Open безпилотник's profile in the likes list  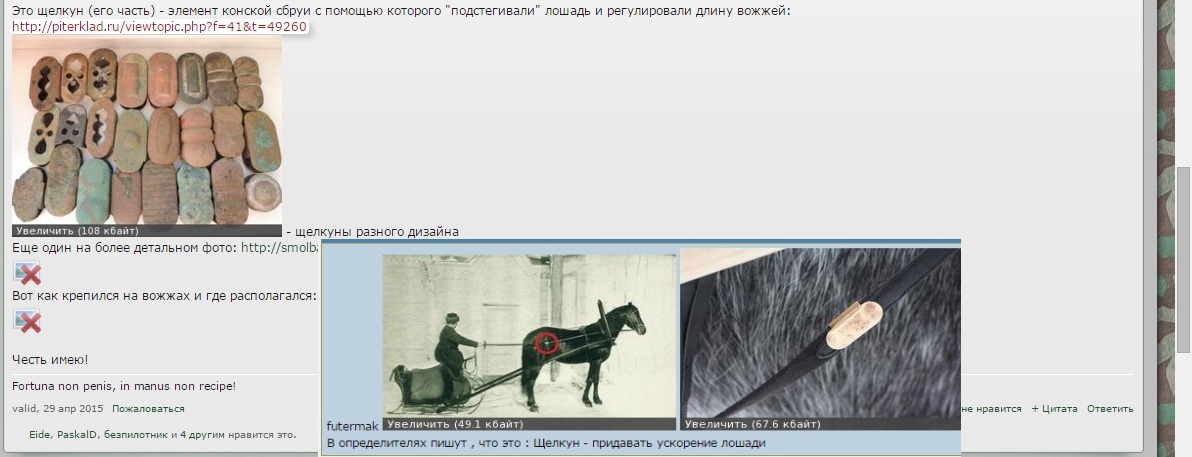pyautogui.click(x=135, y=435)
